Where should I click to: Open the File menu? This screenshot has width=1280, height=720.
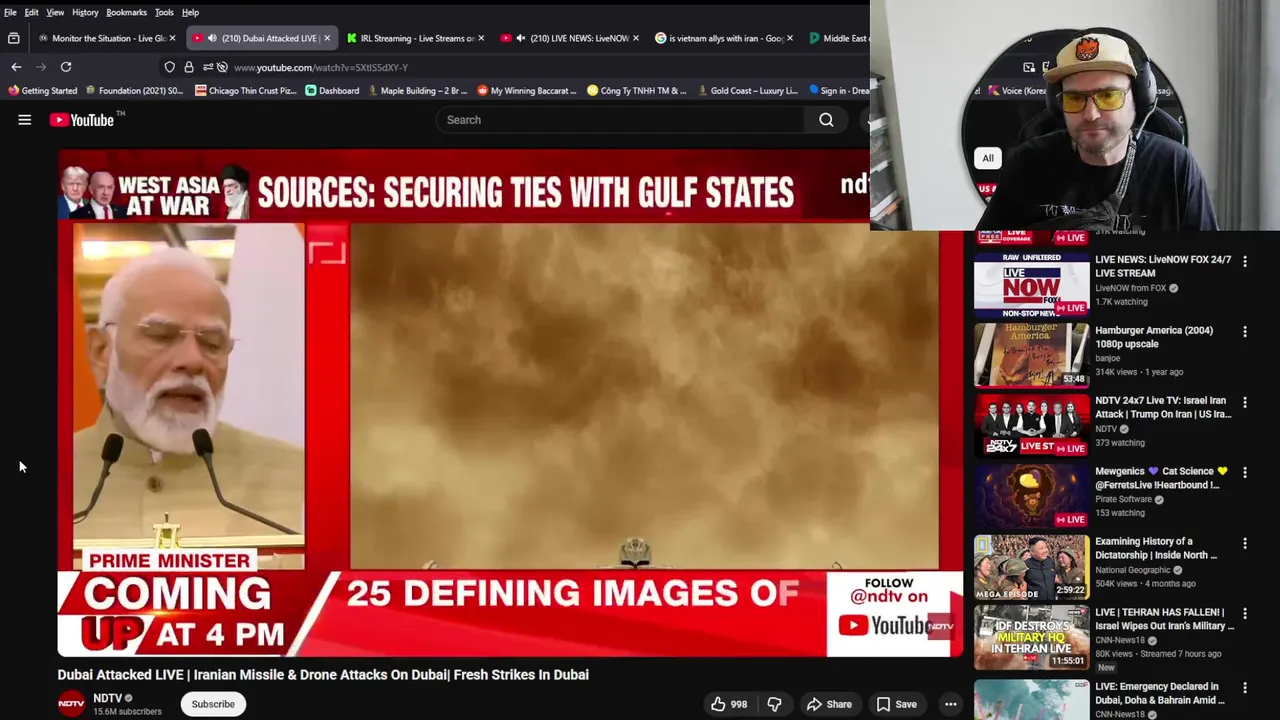click(x=10, y=12)
